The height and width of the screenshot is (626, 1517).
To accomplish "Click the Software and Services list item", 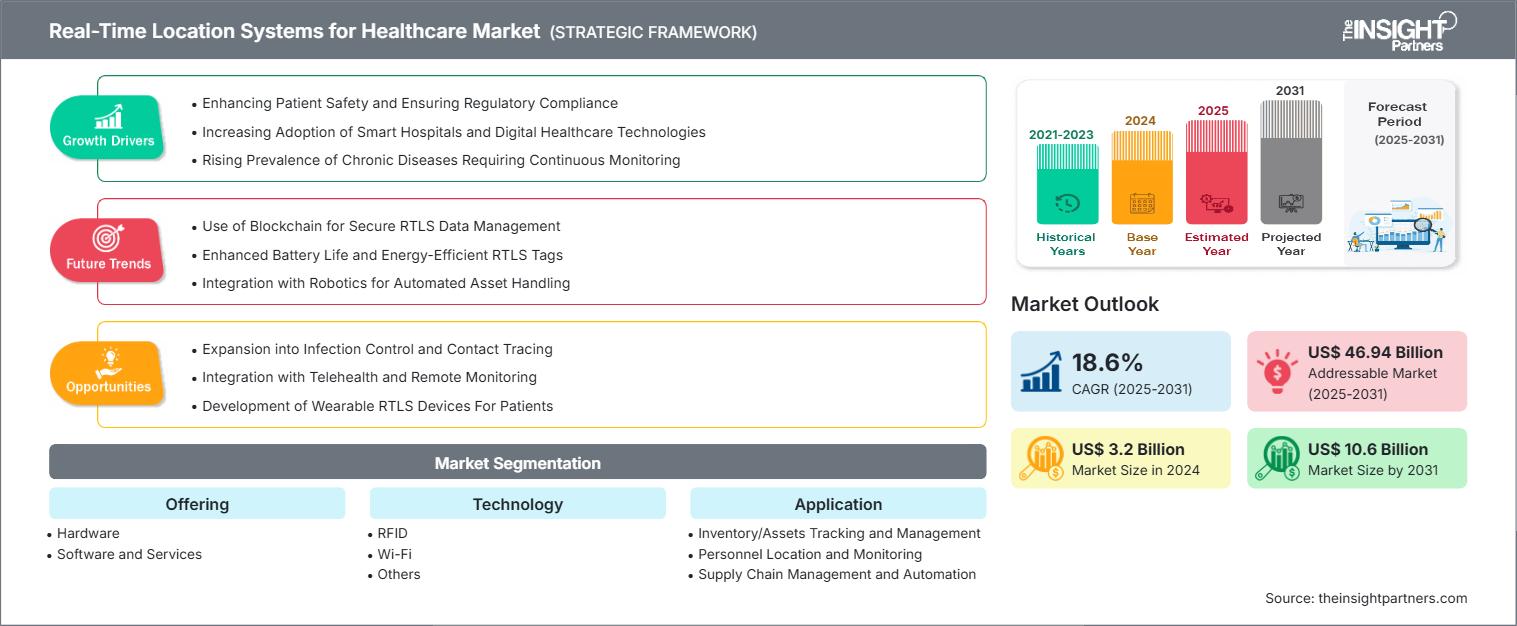I will tap(129, 554).
